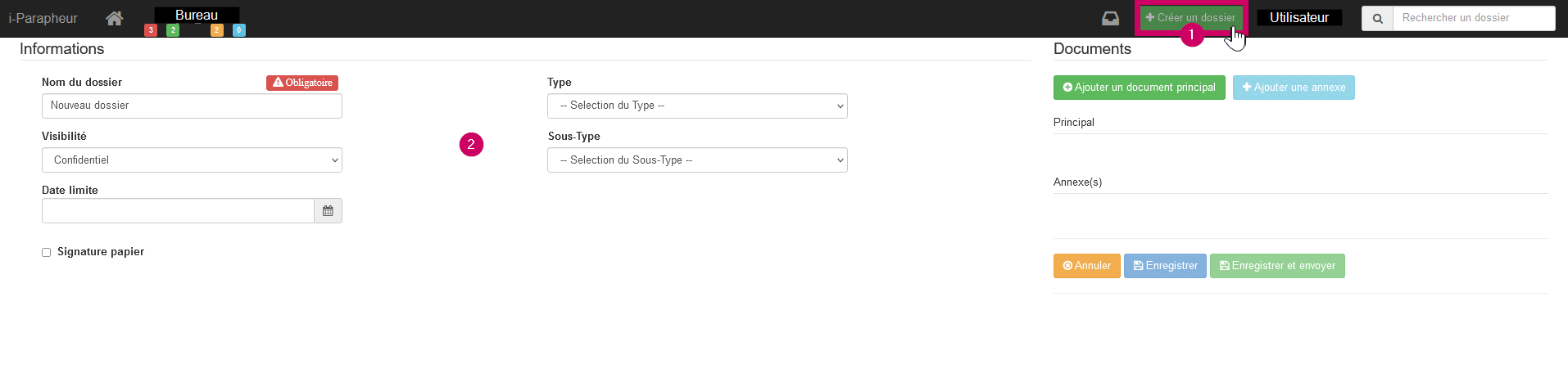Click Ajouter un document principal
This screenshot has height=378, width=1568.
[x=1139, y=88]
